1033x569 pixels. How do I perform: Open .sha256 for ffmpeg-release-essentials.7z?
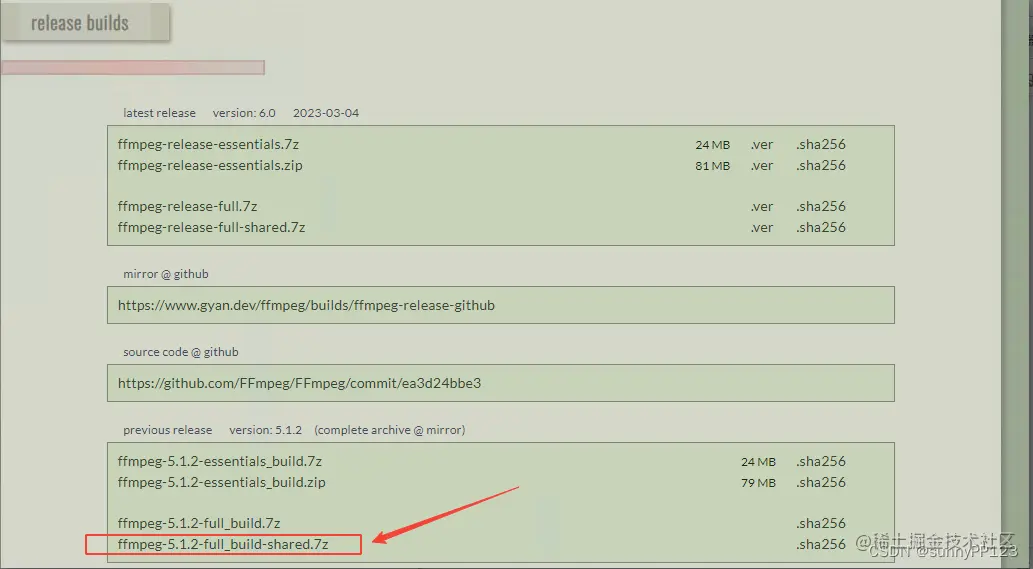coord(820,144)
